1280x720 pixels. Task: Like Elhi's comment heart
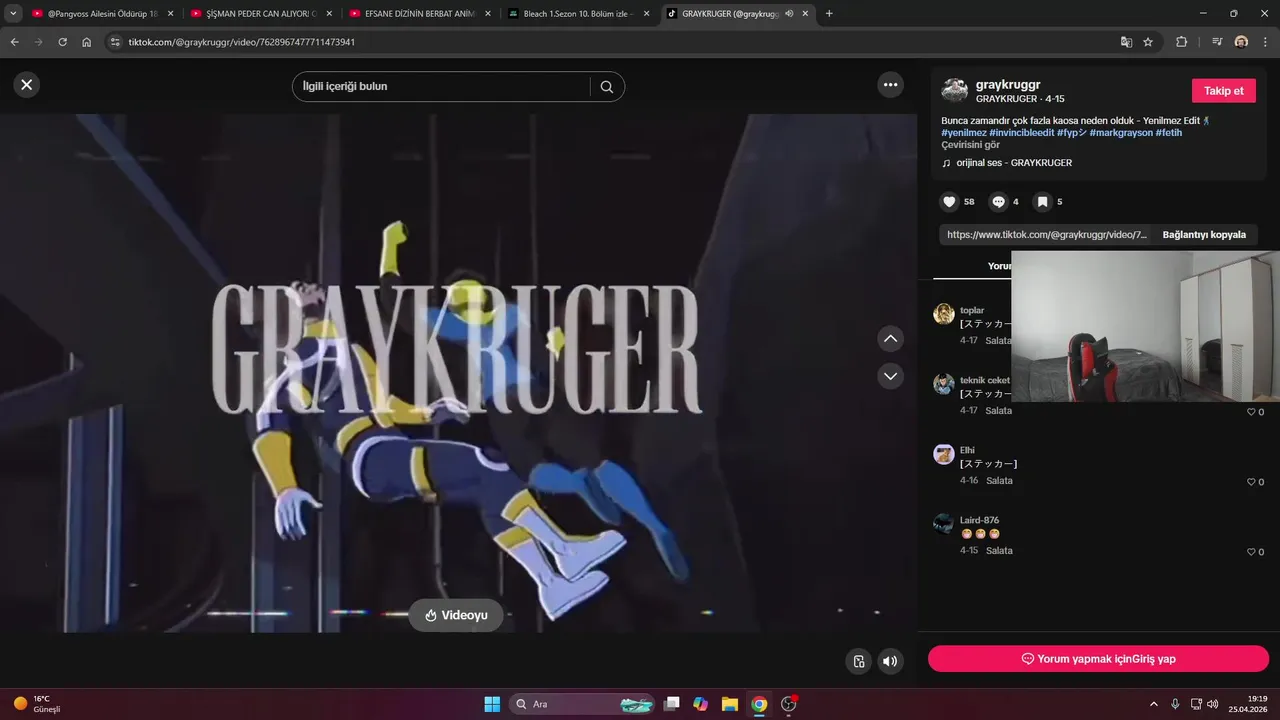click(1251, 482)
